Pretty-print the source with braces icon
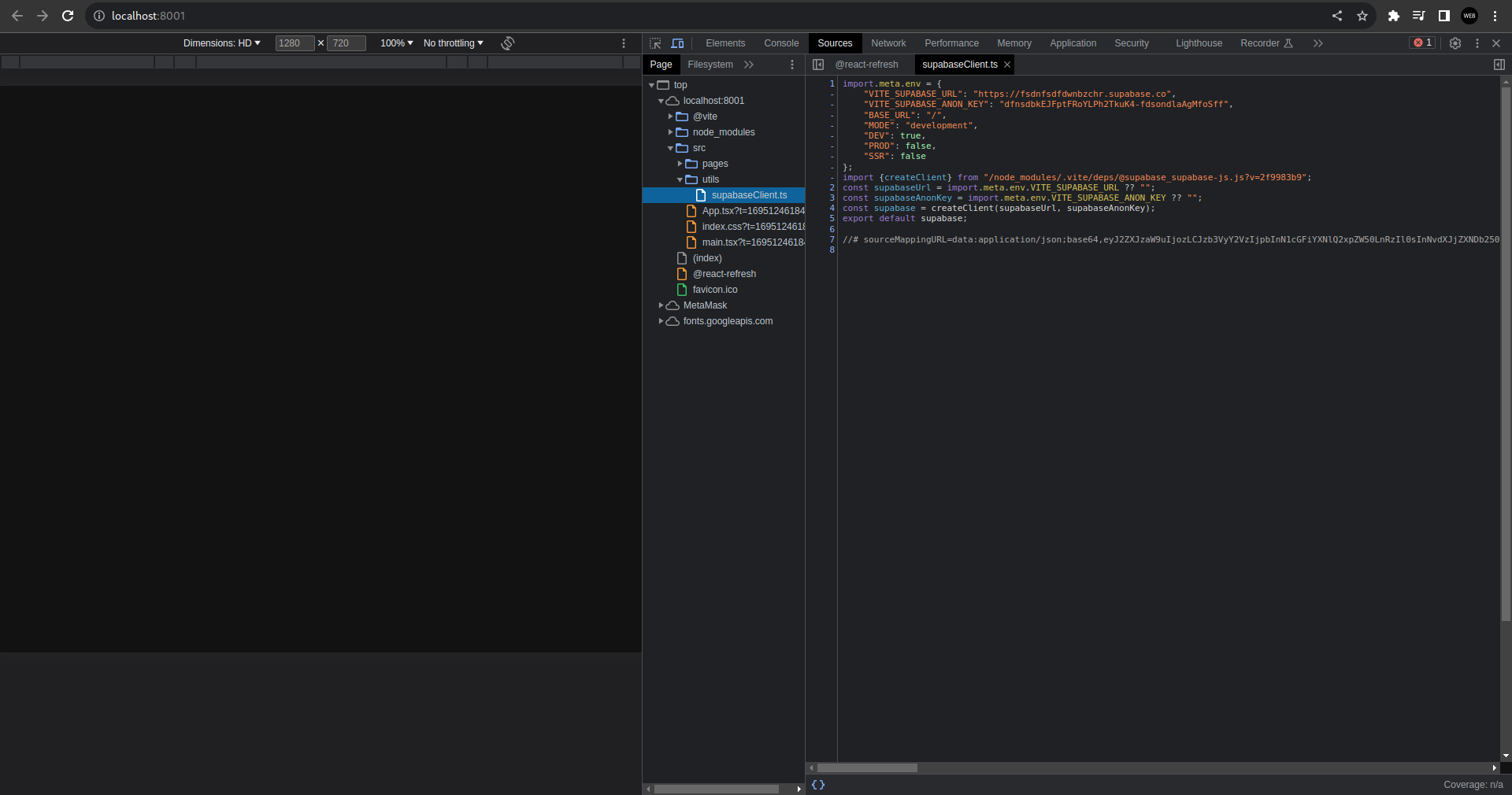Image resolution: width=1512 pixels, height=795 pixels. click(819, 784)
